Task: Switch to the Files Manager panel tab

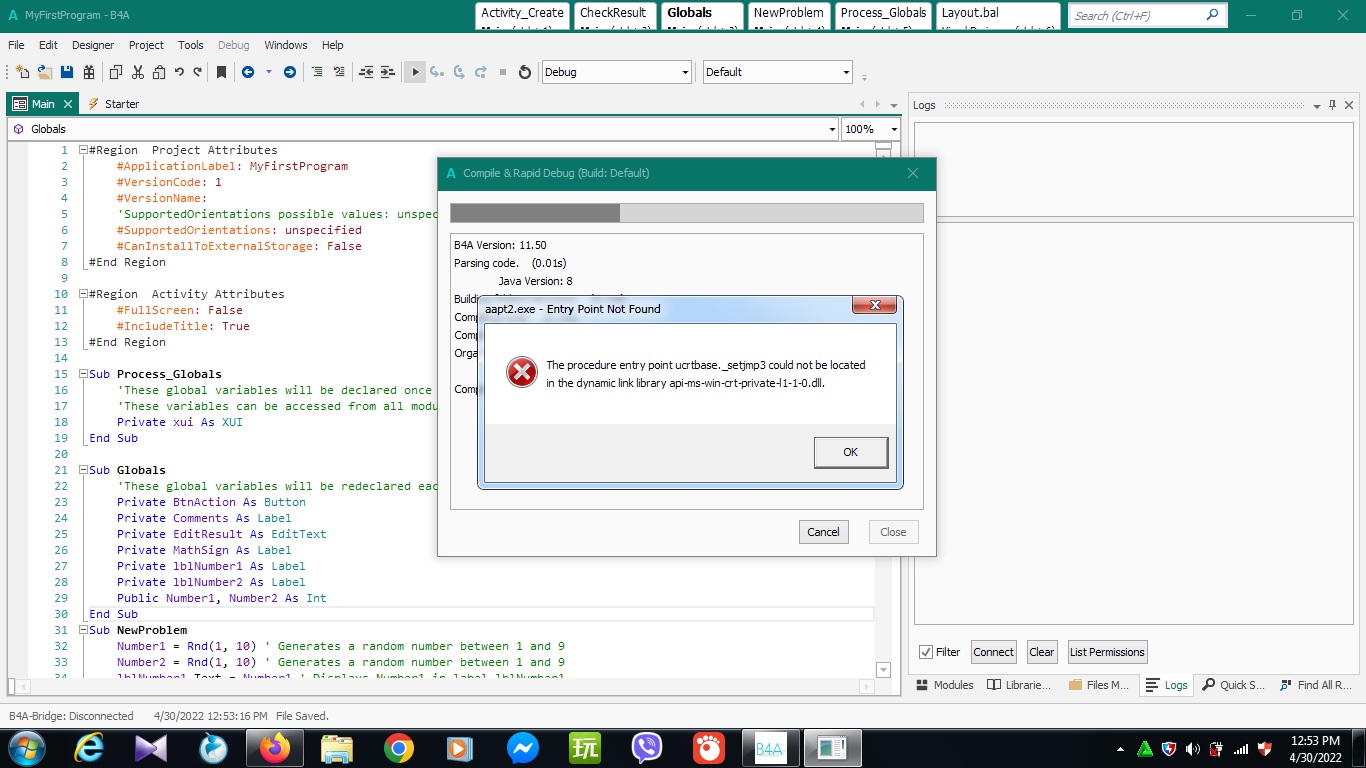Action: pos(1099,685)
